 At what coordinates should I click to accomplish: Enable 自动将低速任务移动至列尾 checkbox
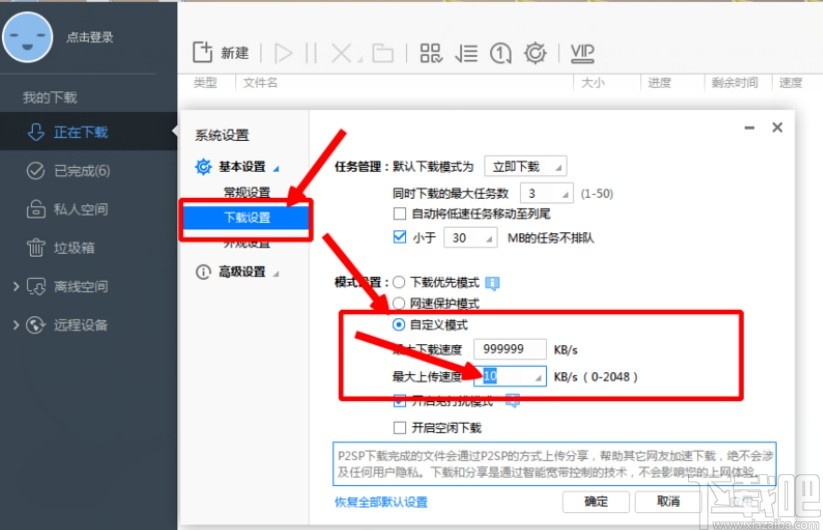point(399,214)
